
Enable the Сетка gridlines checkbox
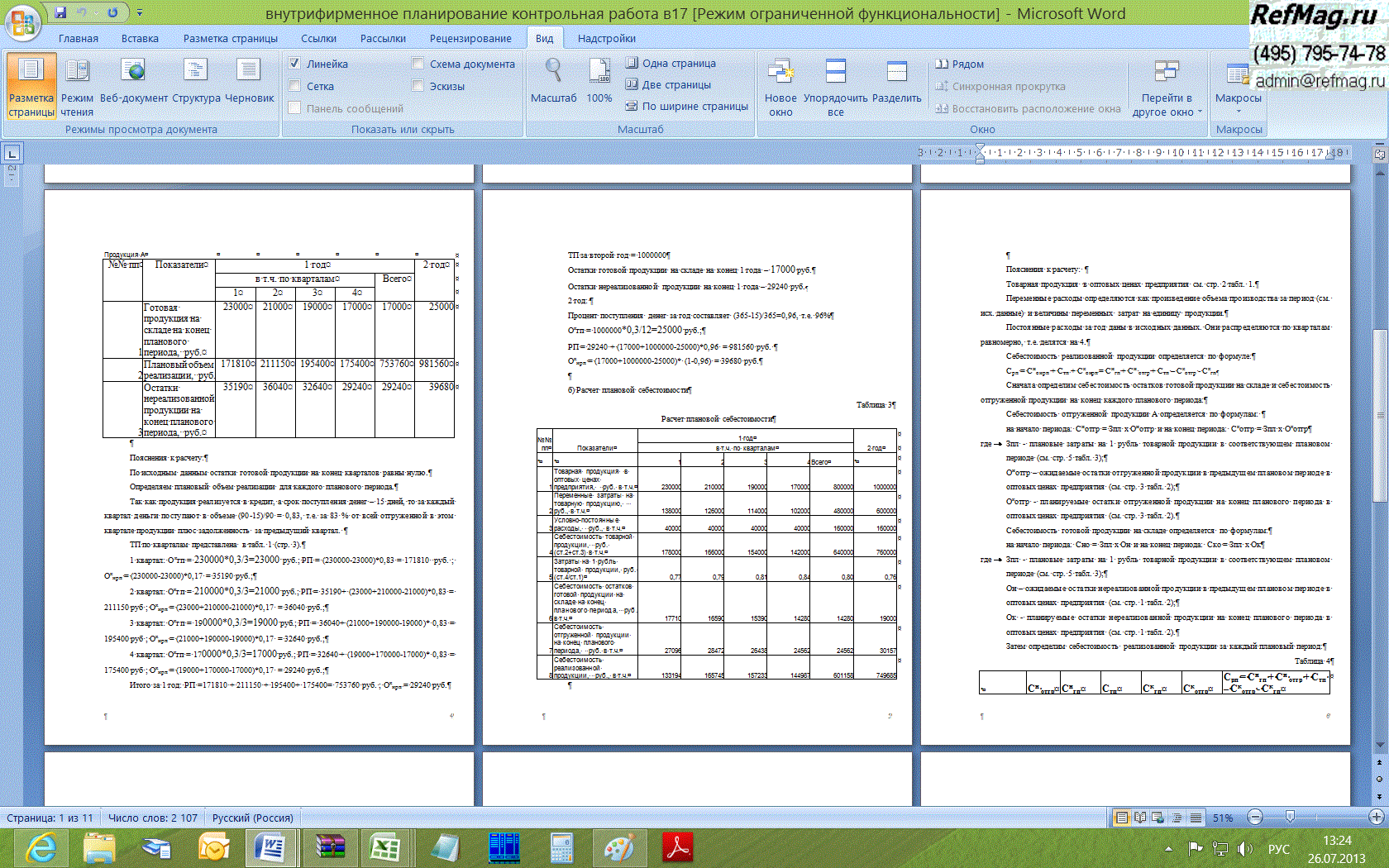click(294, 86)
